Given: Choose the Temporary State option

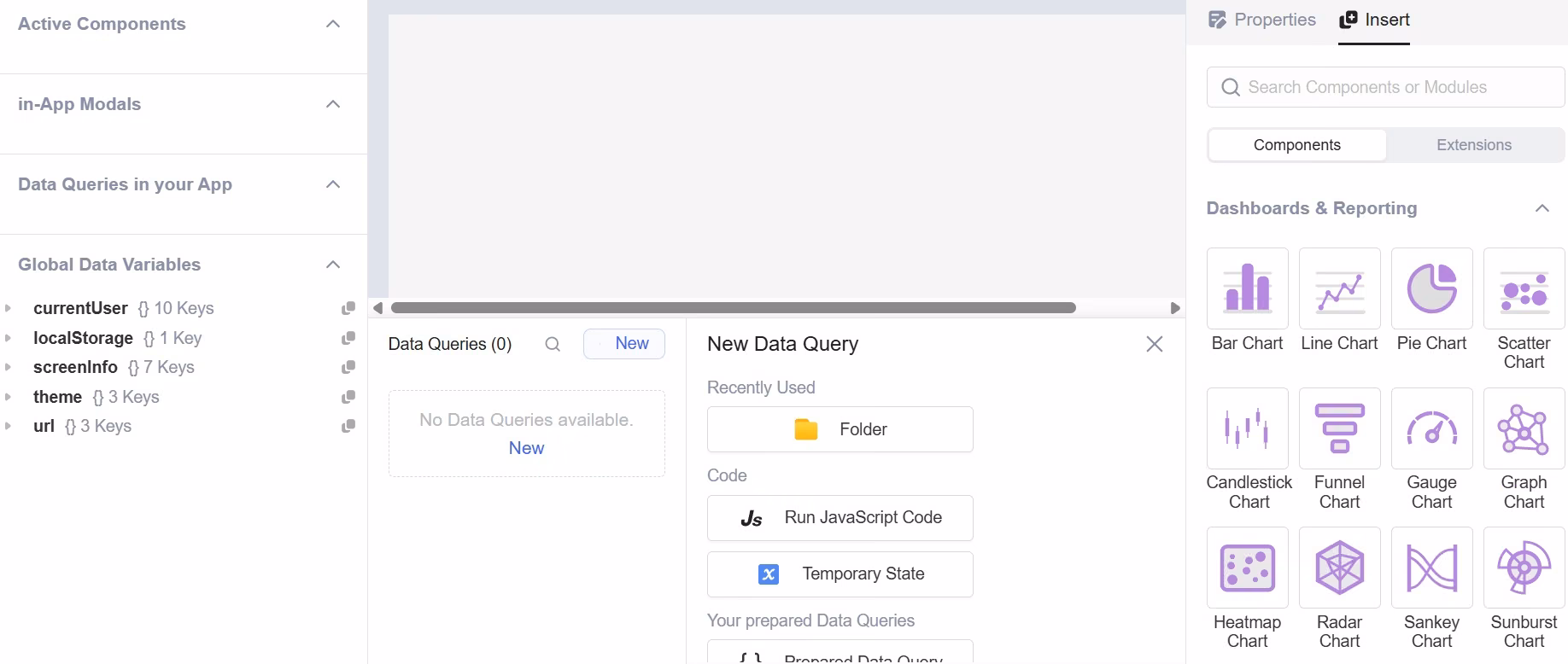Looking at the screenshot, I should coord(840,574).
